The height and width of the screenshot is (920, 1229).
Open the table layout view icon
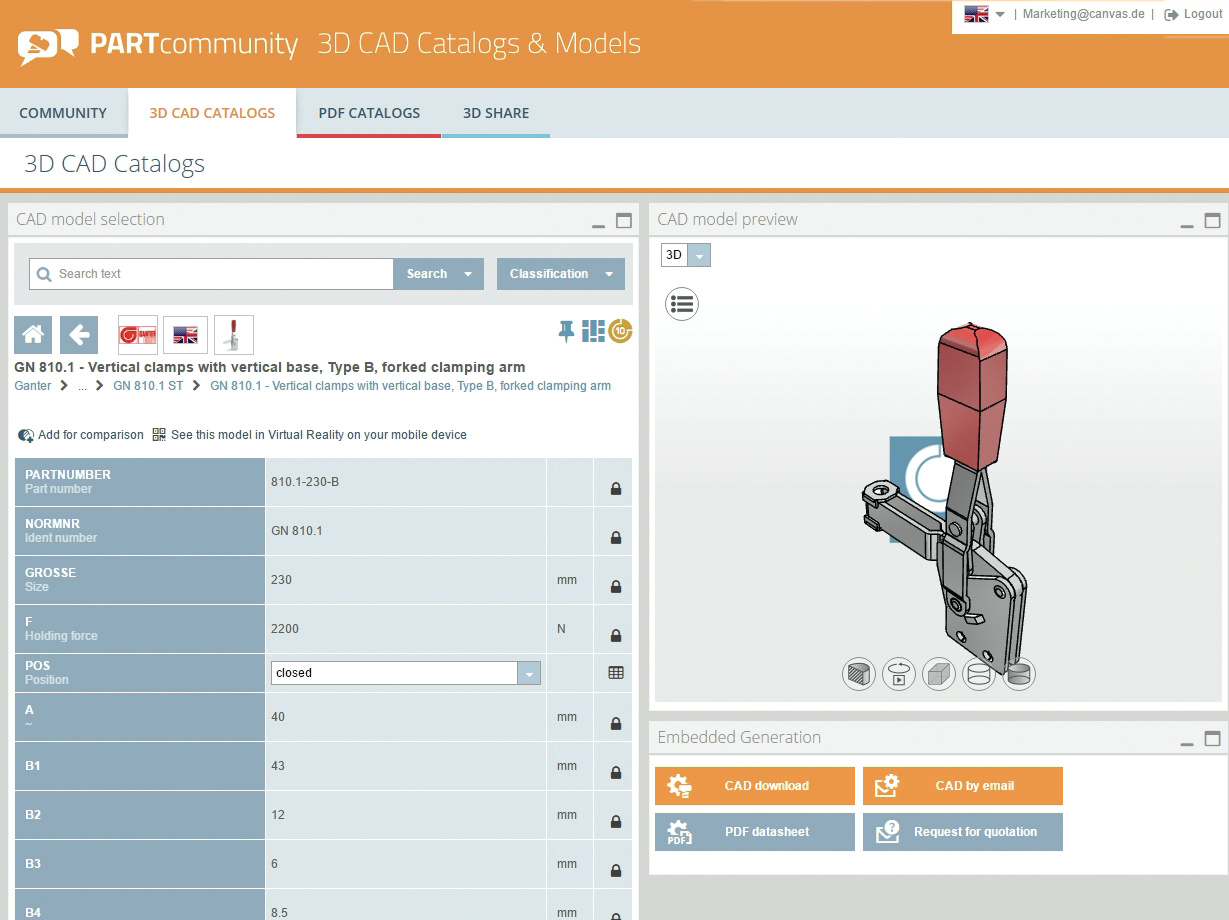593,332
